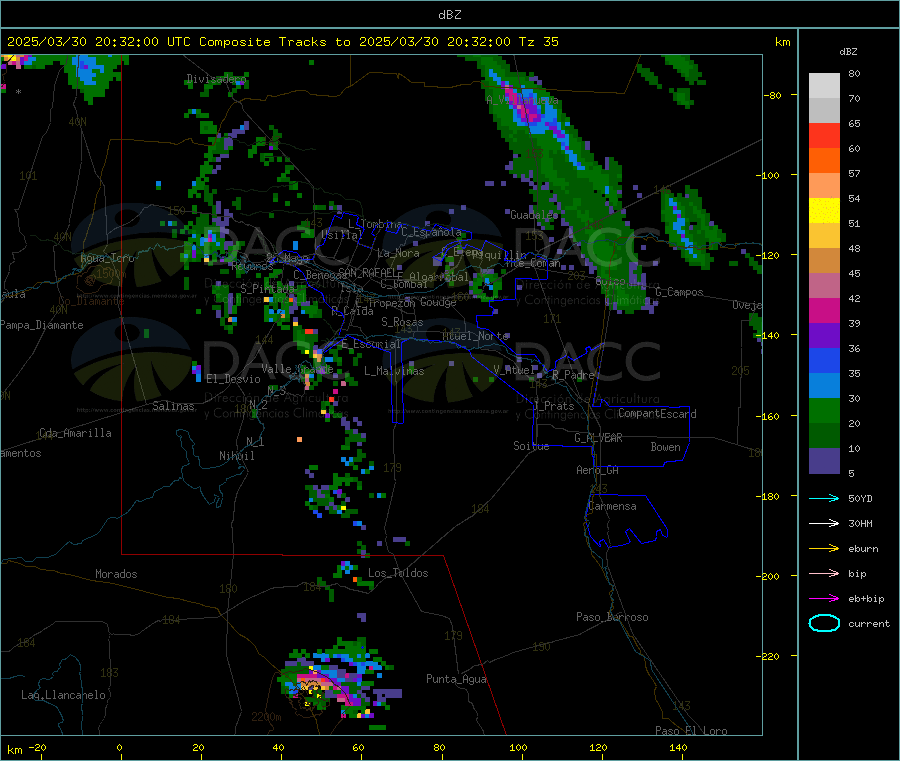Click the SAN_RAFAEL map label

coord(370,272)
